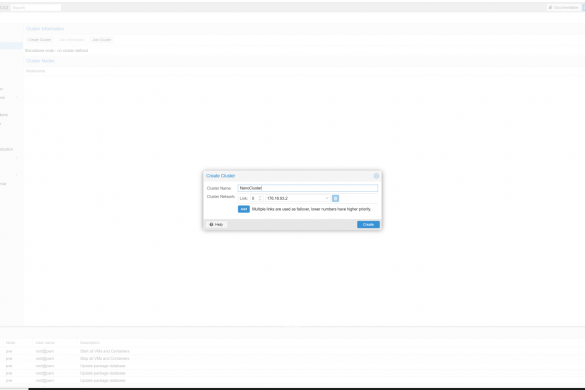Viewport: 585px width, 390px height.
Task: Click the Join Cluster toolbar button
Action: [101, 40]
